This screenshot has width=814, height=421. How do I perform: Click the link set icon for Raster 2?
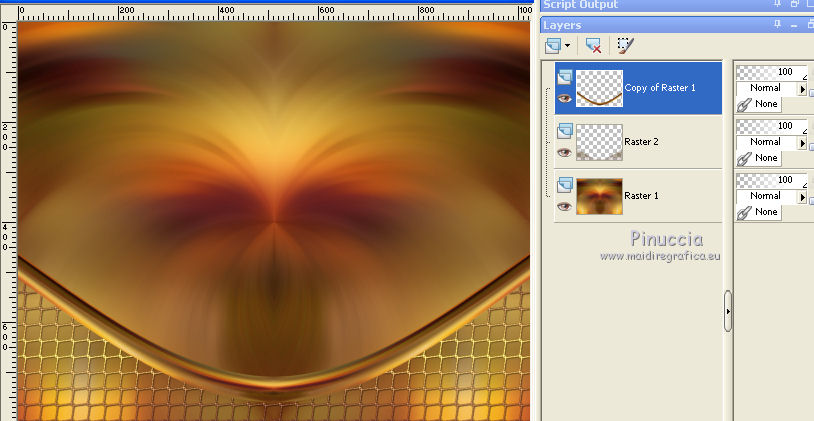pyautogui.click(x=743, y=157)
